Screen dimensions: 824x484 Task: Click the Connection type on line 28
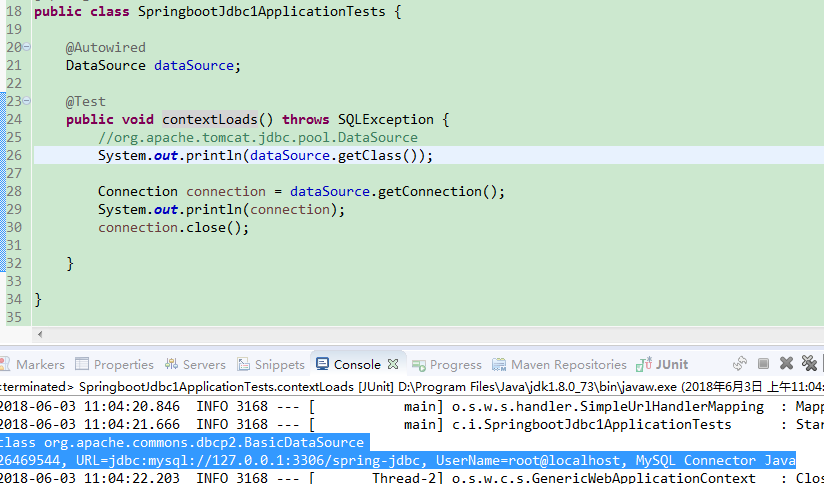[138, 191]
